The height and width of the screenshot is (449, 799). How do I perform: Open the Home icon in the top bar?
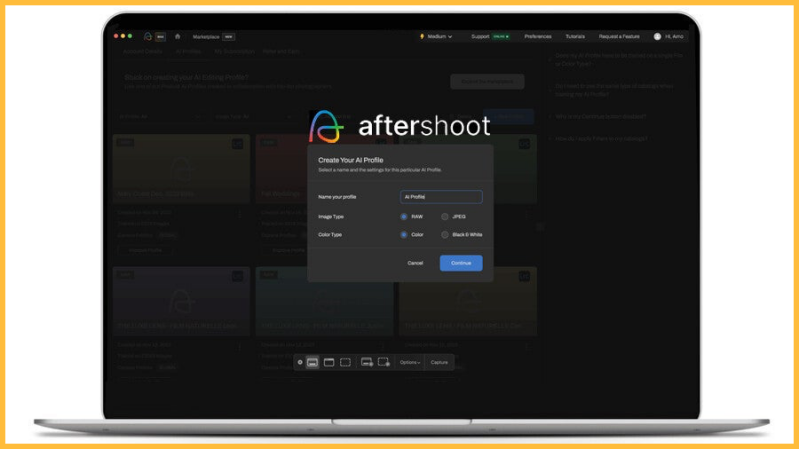click(x=177, y=37)
